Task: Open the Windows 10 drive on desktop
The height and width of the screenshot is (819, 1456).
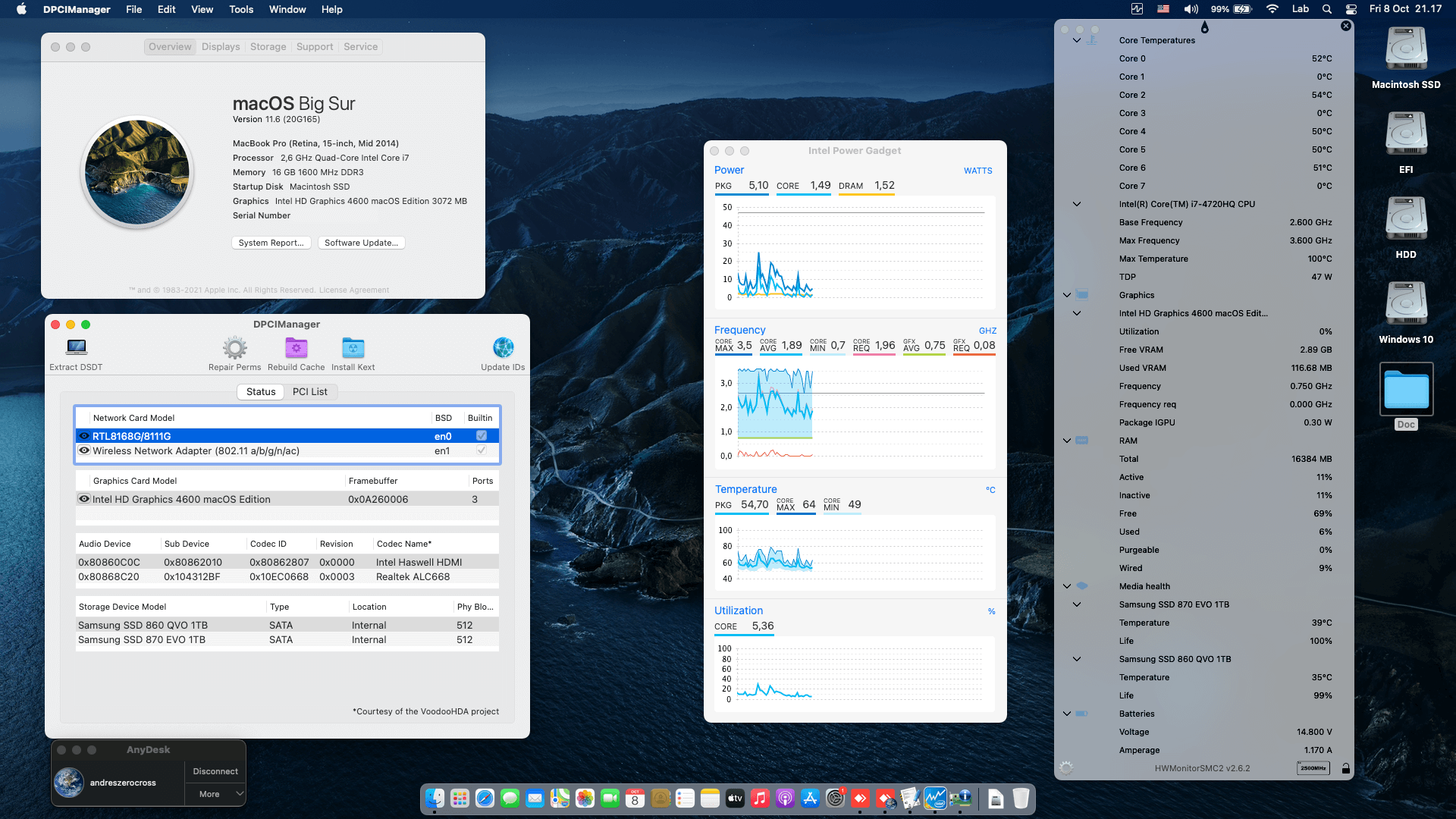Action: [1407, 303]
